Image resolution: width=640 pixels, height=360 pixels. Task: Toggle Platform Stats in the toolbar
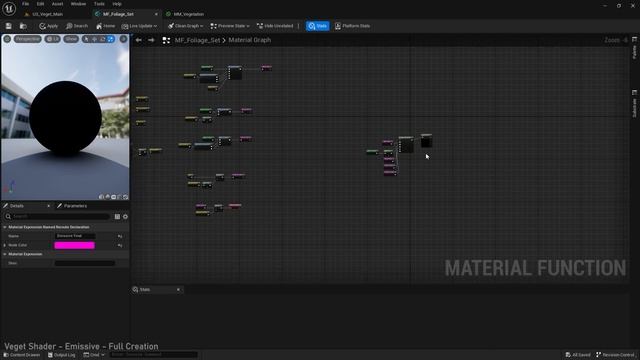point(352,26)
